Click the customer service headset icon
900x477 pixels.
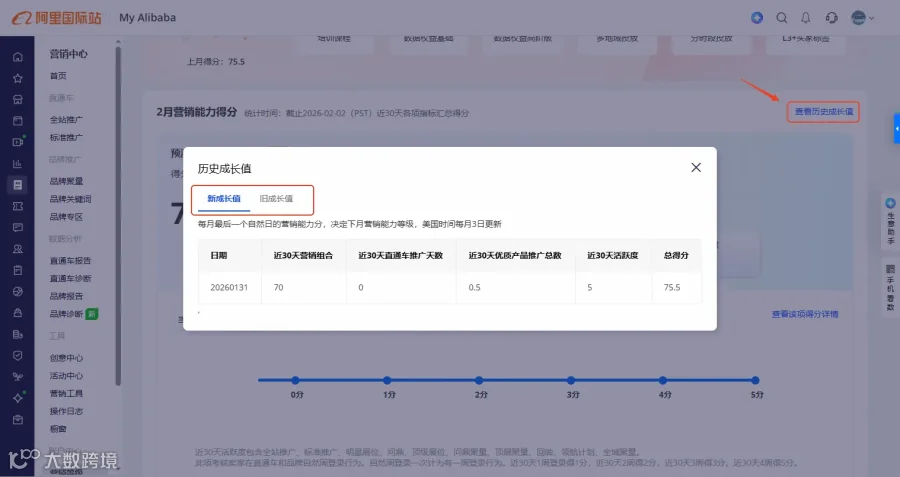point(831,18)
